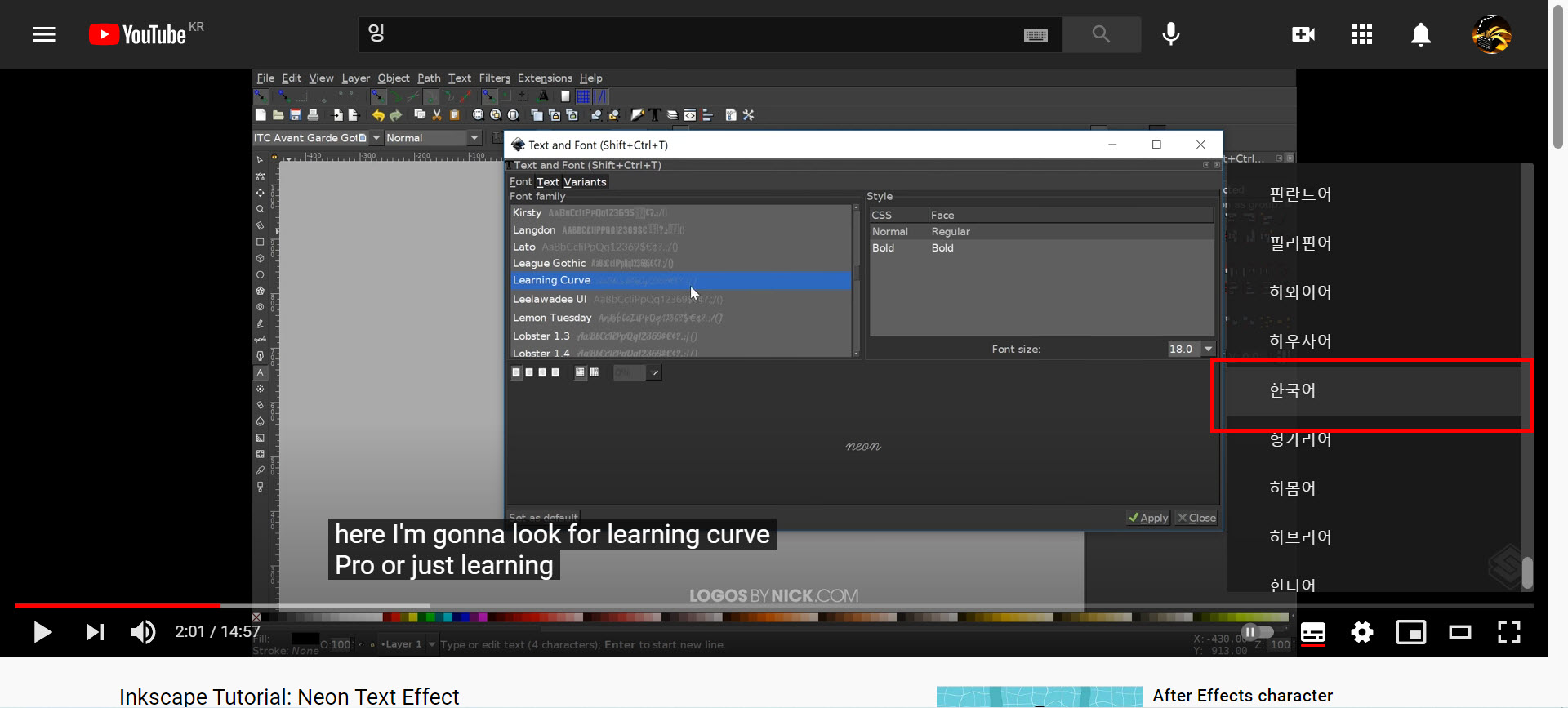1568x708 pixels.
Task: Choose 핀란드어 subtitle language
Action: [1374, 194]
